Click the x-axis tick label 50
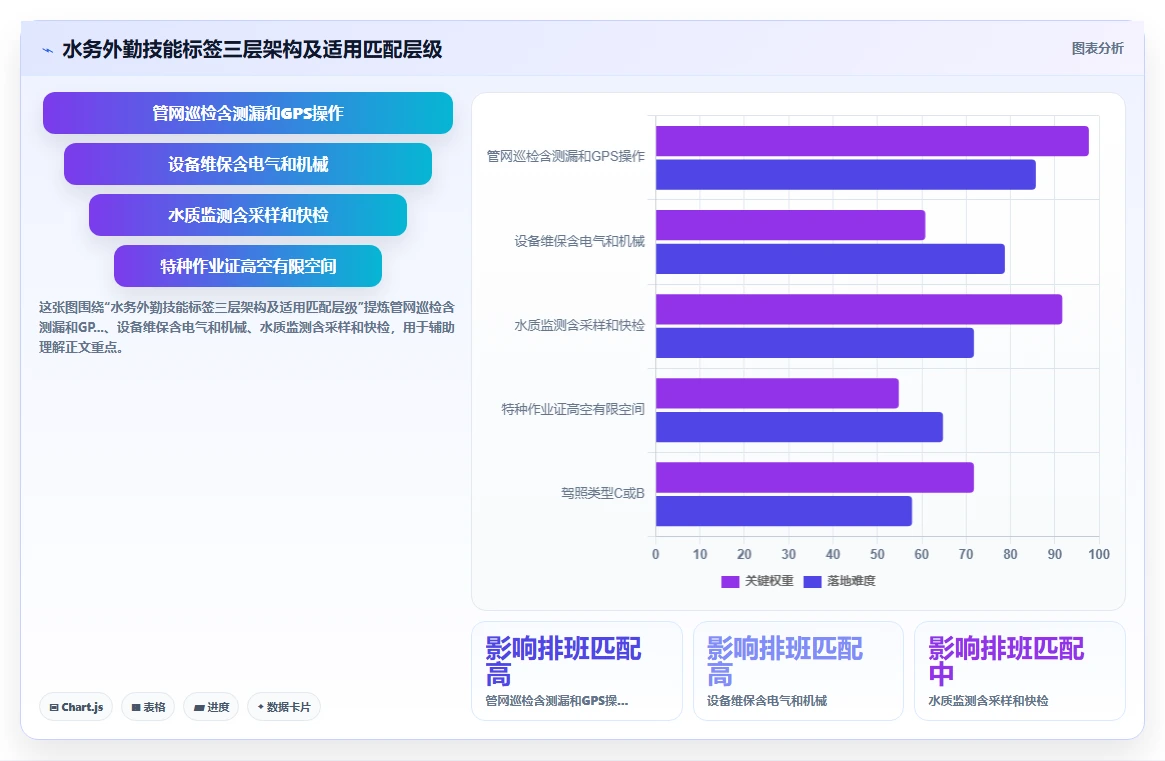Screen dimensions: 1165x761 877,554
